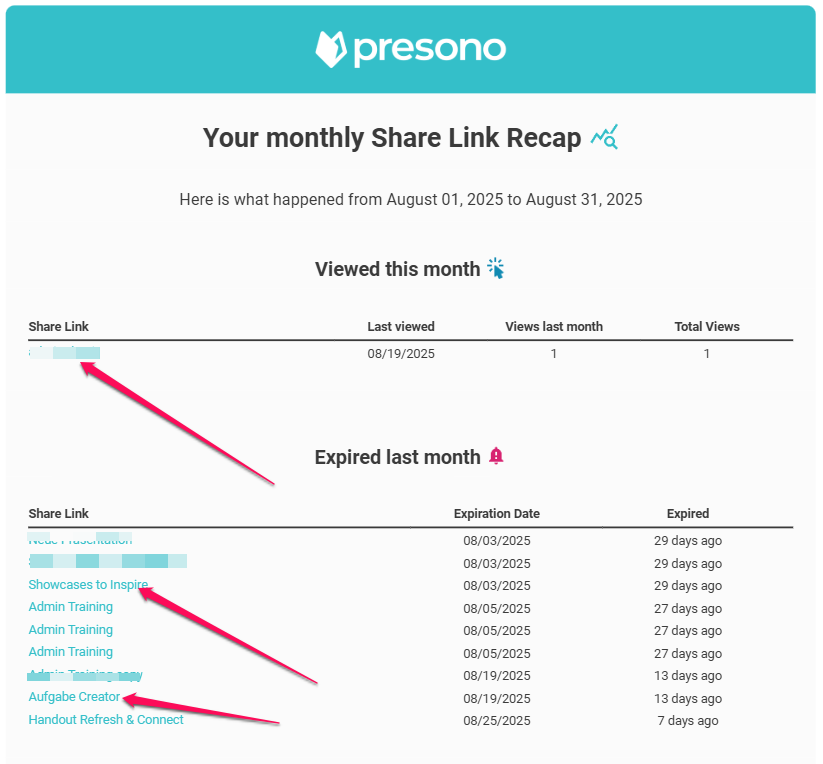The width and height of the screenshot is (823, 764).
Task: Open the topmost blurred link in the Expired table
Action: point(80,540)
